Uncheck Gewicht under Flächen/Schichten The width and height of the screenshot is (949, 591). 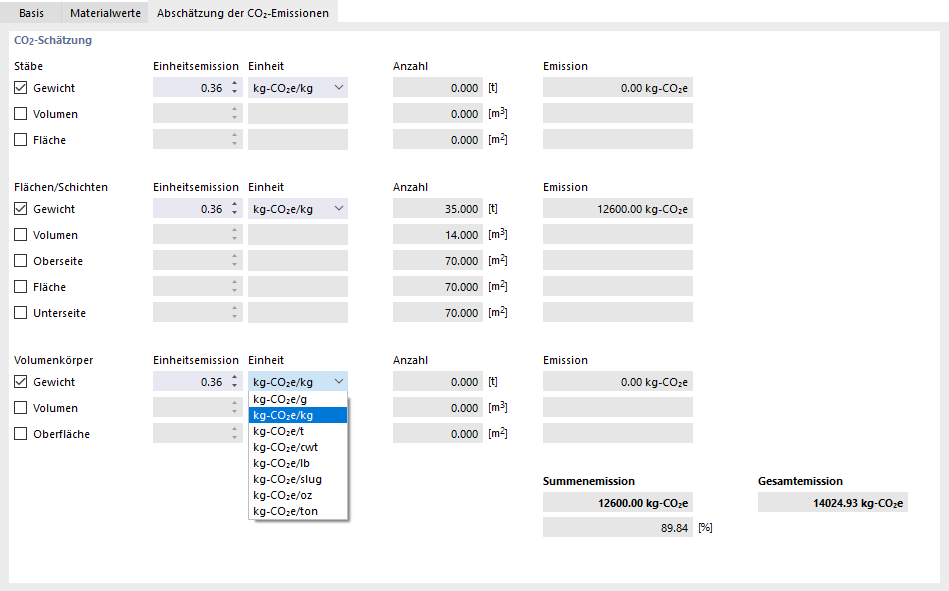click(x=21, y=209)
